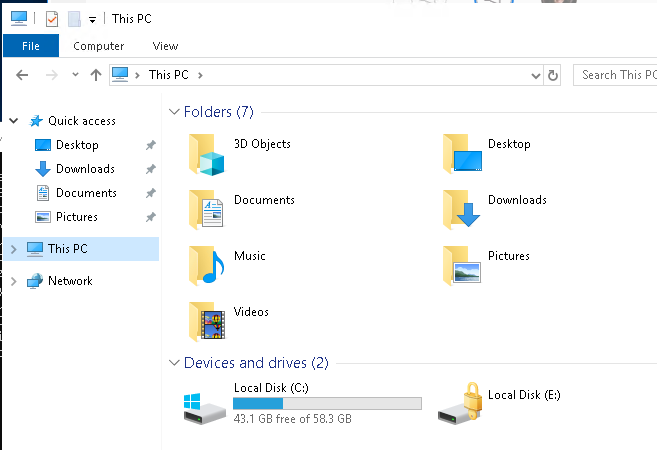Click the New folder icon in title bar
This screenshot has height=450, width=657.
point(73,18)
